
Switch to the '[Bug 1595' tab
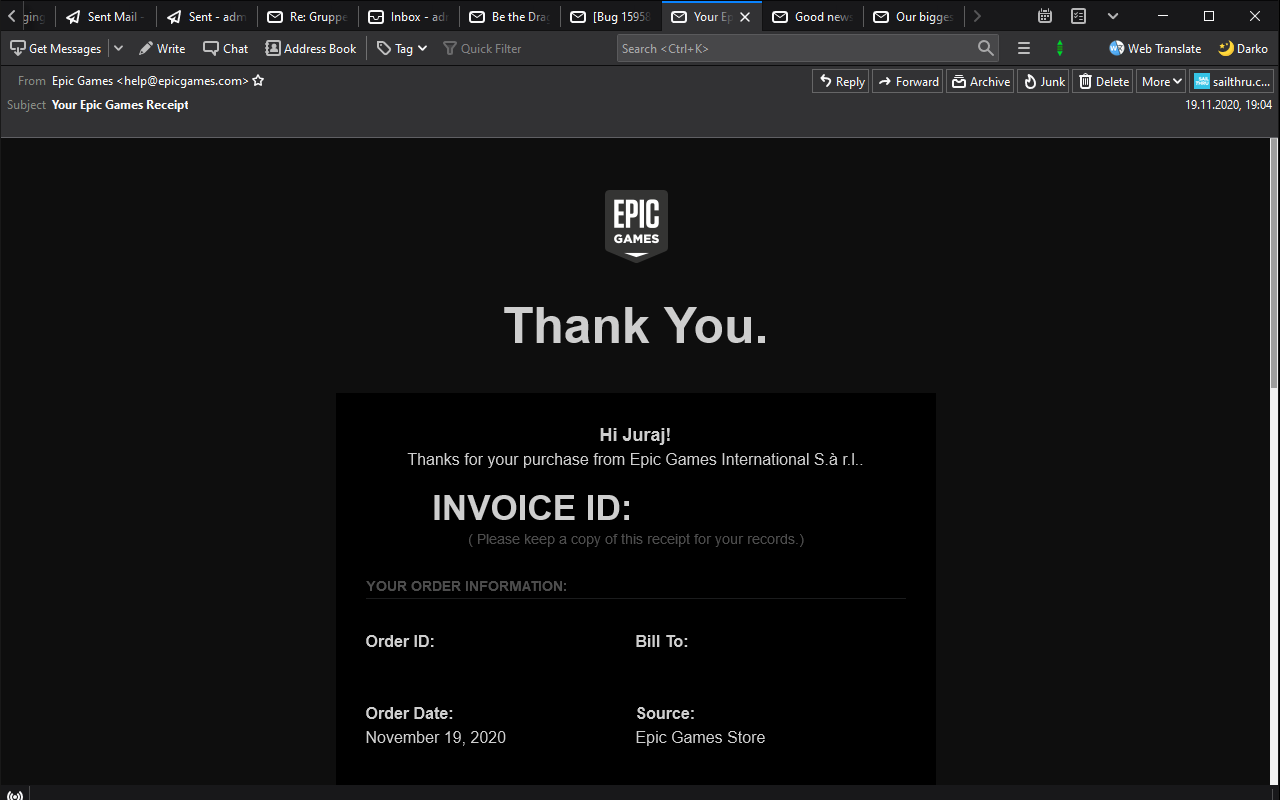click(610, 17)
